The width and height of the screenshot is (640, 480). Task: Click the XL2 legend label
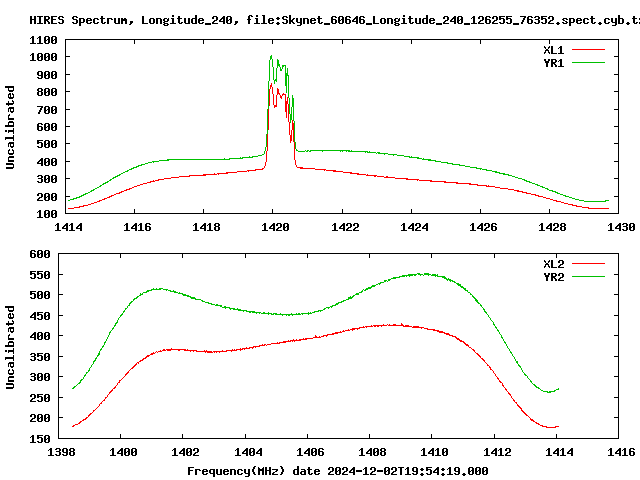[x=553, y=264]
